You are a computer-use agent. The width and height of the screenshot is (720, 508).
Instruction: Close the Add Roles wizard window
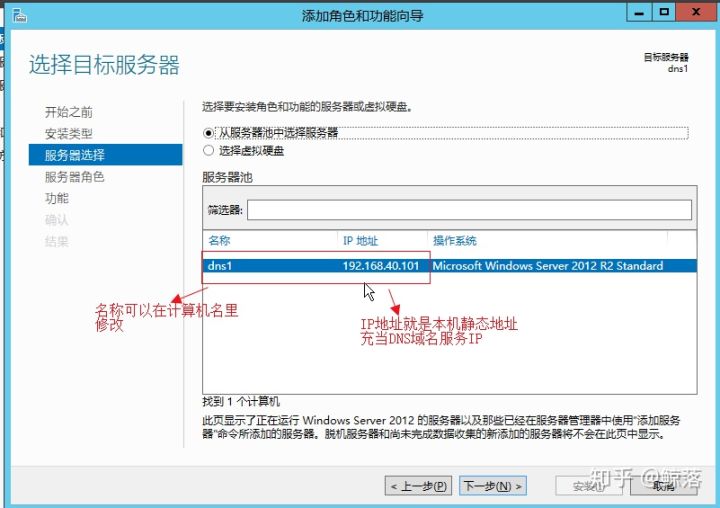[x=696, y=12]
